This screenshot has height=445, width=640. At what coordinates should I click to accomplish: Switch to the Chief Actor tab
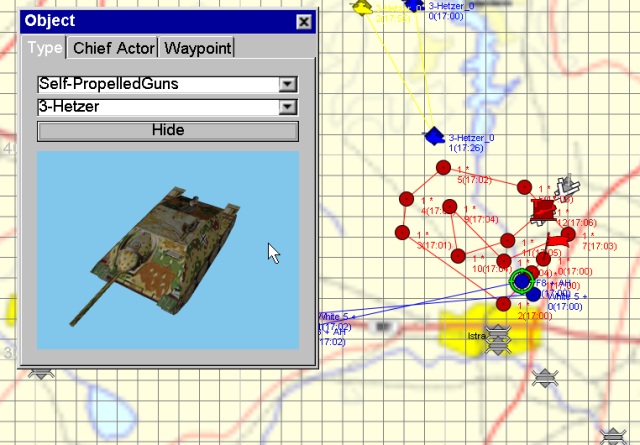pyautogui.click(x=113, y=48)
